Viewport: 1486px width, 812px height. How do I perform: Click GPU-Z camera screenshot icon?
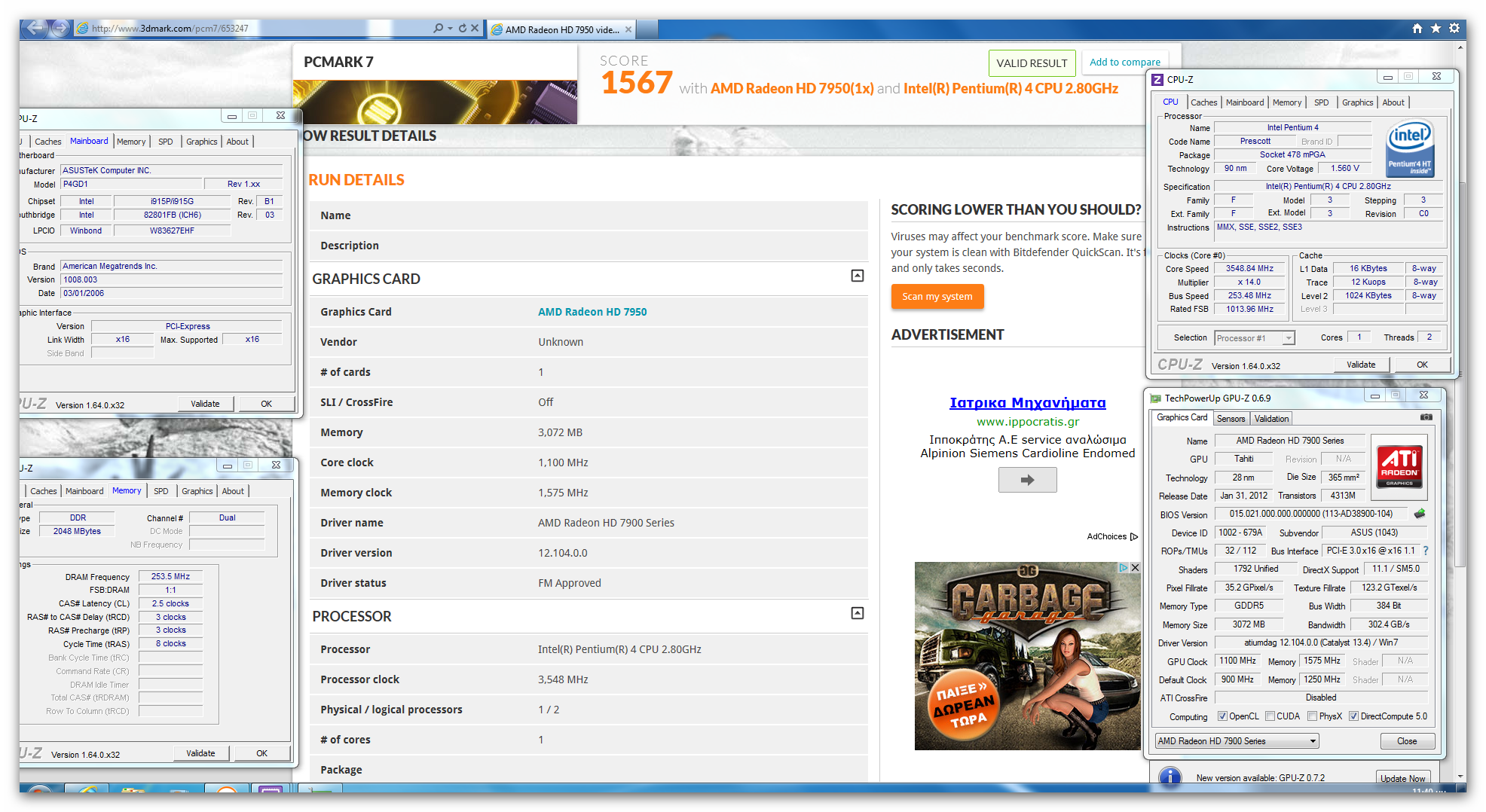pyautogui.click(x=1426, y=417)
